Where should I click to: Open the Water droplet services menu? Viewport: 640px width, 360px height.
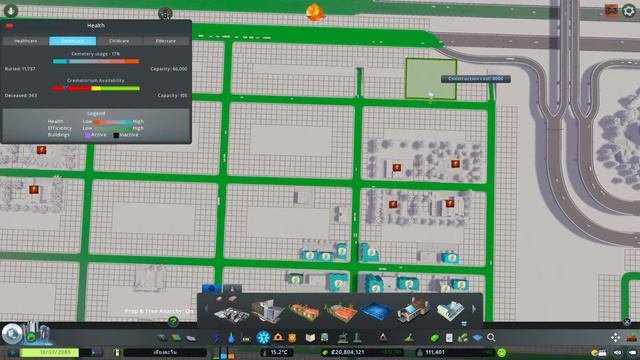pos(231,338)
